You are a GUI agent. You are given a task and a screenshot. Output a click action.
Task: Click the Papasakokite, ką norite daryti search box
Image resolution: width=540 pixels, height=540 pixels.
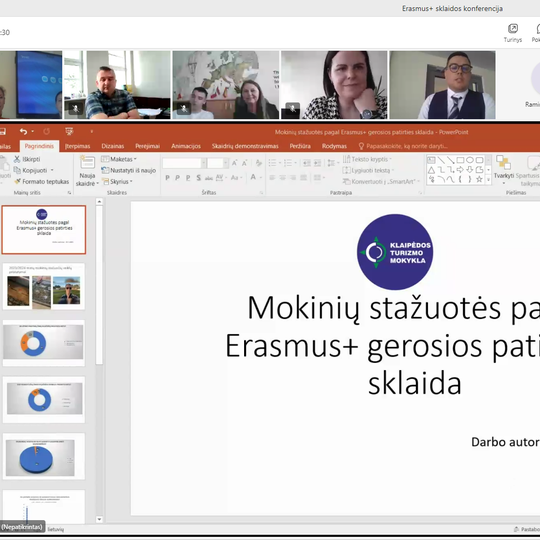[x=403, y=146]
